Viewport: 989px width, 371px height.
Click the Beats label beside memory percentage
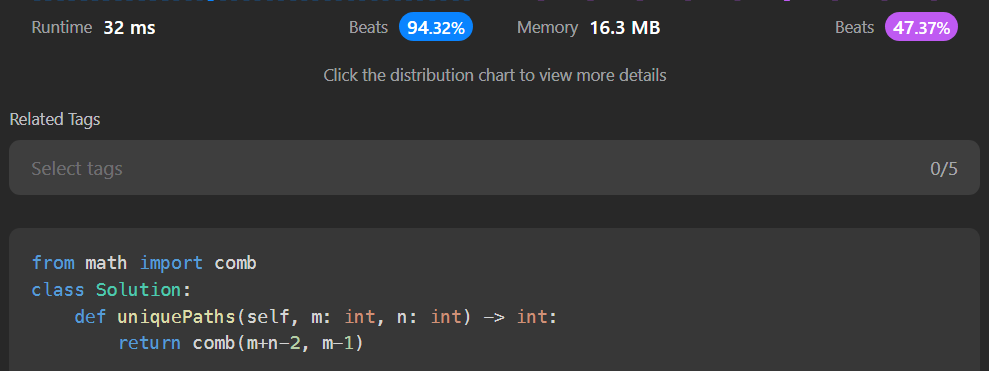pos(855,28)
